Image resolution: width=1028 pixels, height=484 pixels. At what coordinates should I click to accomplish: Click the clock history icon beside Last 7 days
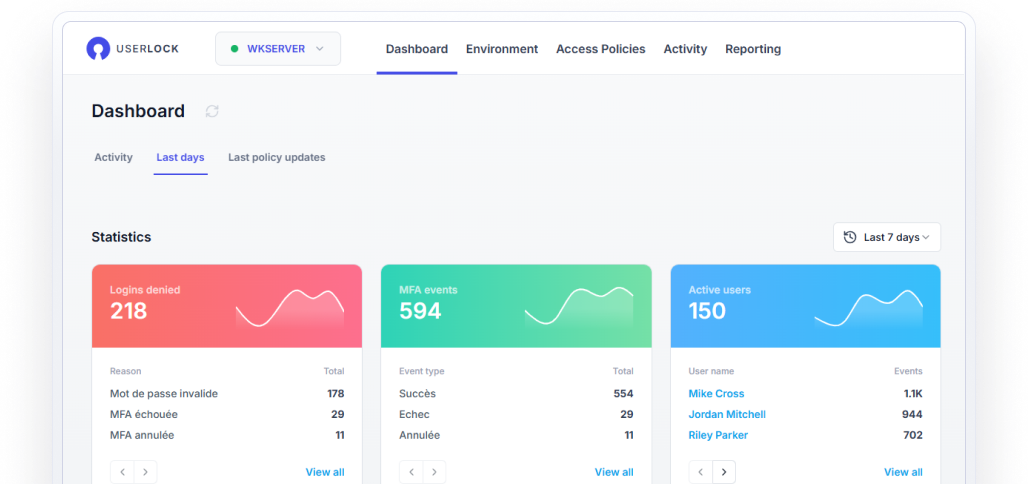point(850,237)
